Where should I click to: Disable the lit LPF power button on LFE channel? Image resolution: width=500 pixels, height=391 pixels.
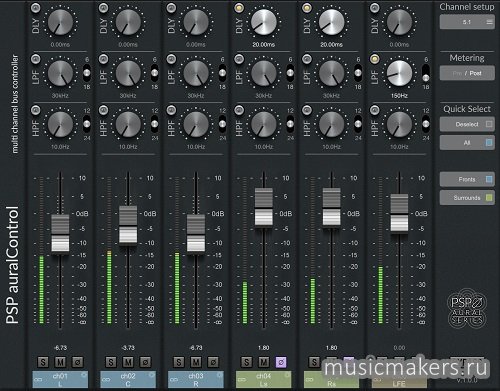pyautogui.click(x=375, y=59)
